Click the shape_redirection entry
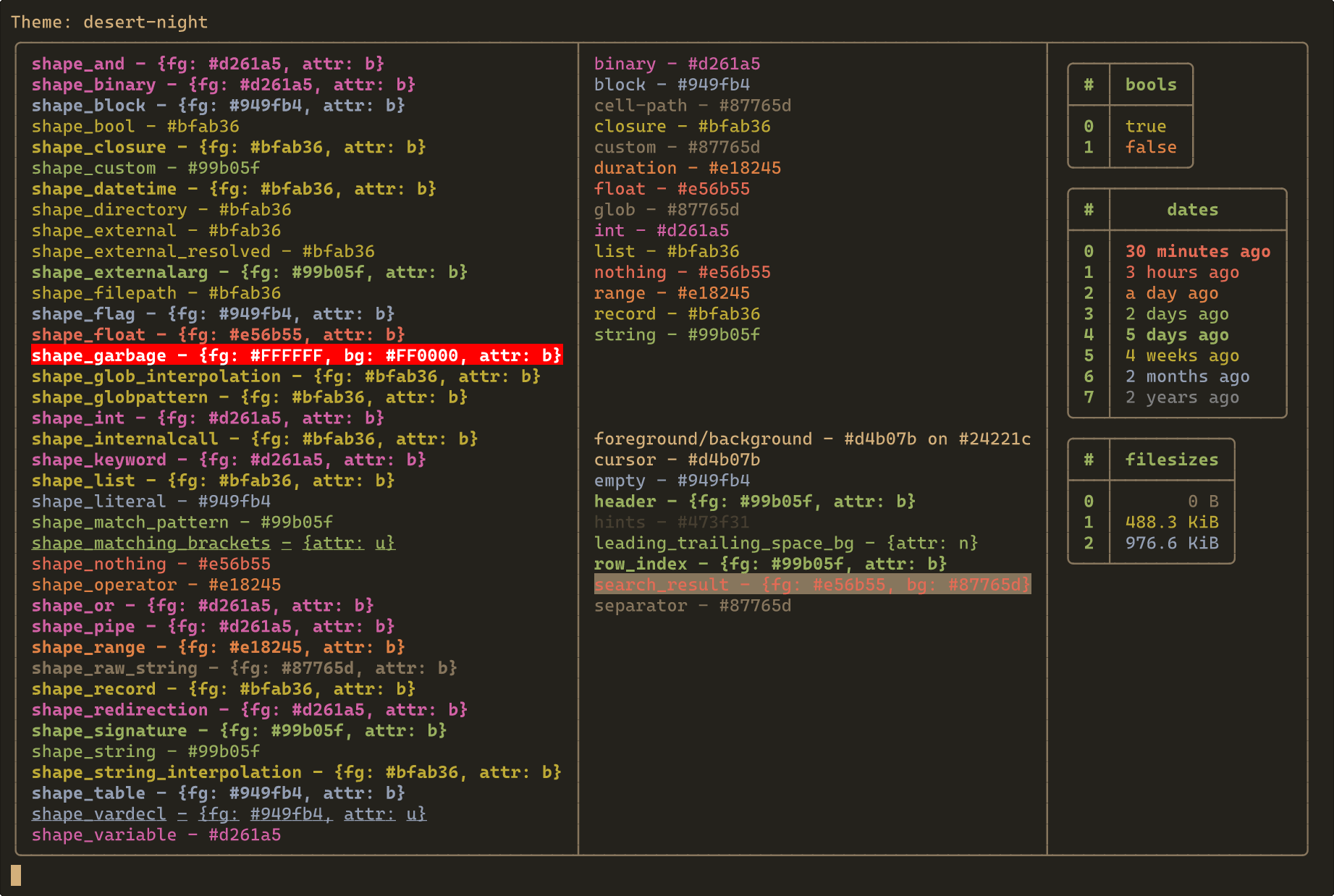The image size is (1334, 896). [250, 711]
